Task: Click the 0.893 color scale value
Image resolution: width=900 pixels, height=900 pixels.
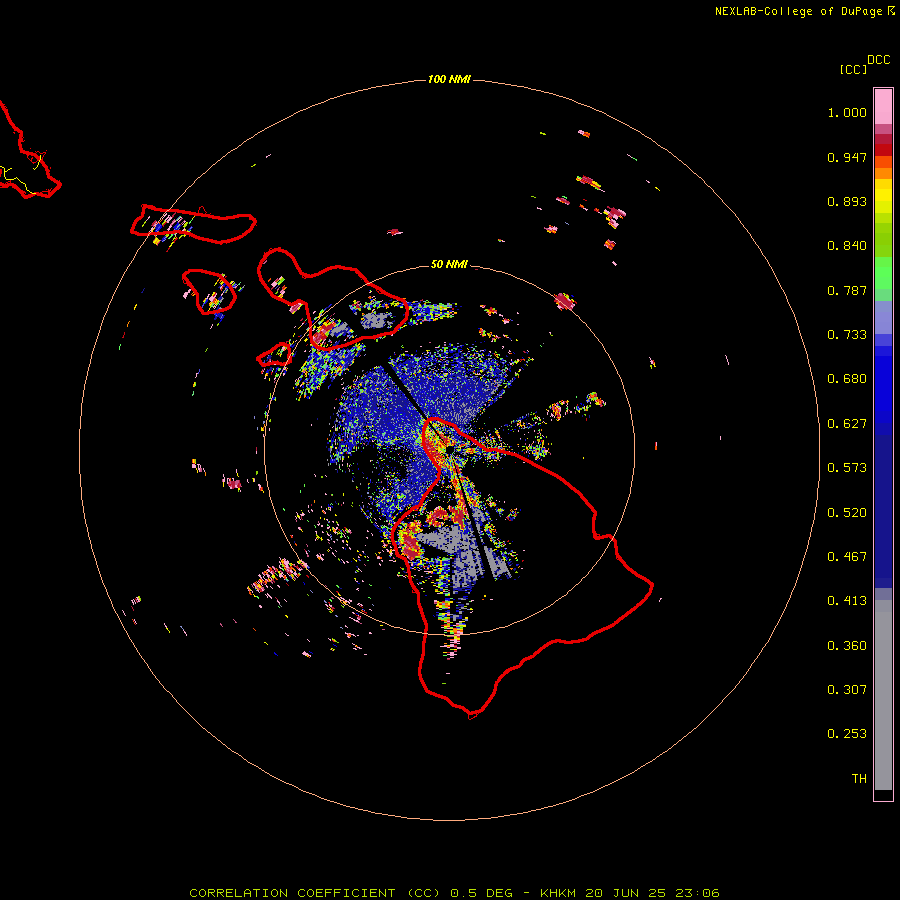Action: (x=847, y=201)
